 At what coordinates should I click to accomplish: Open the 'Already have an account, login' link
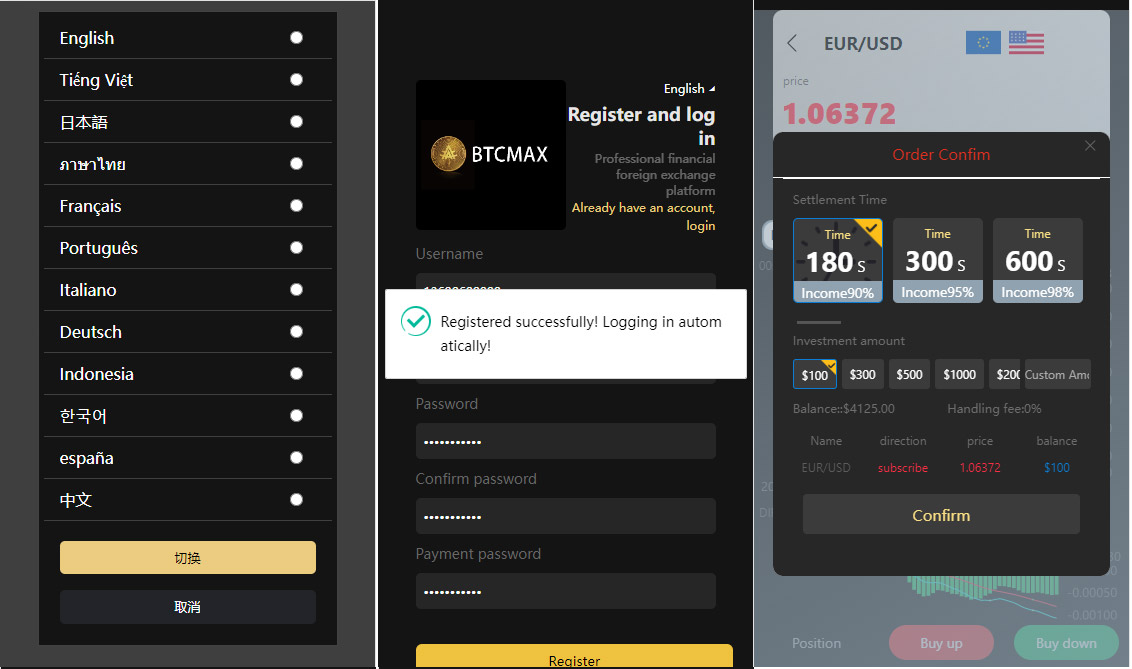(643, 217)
